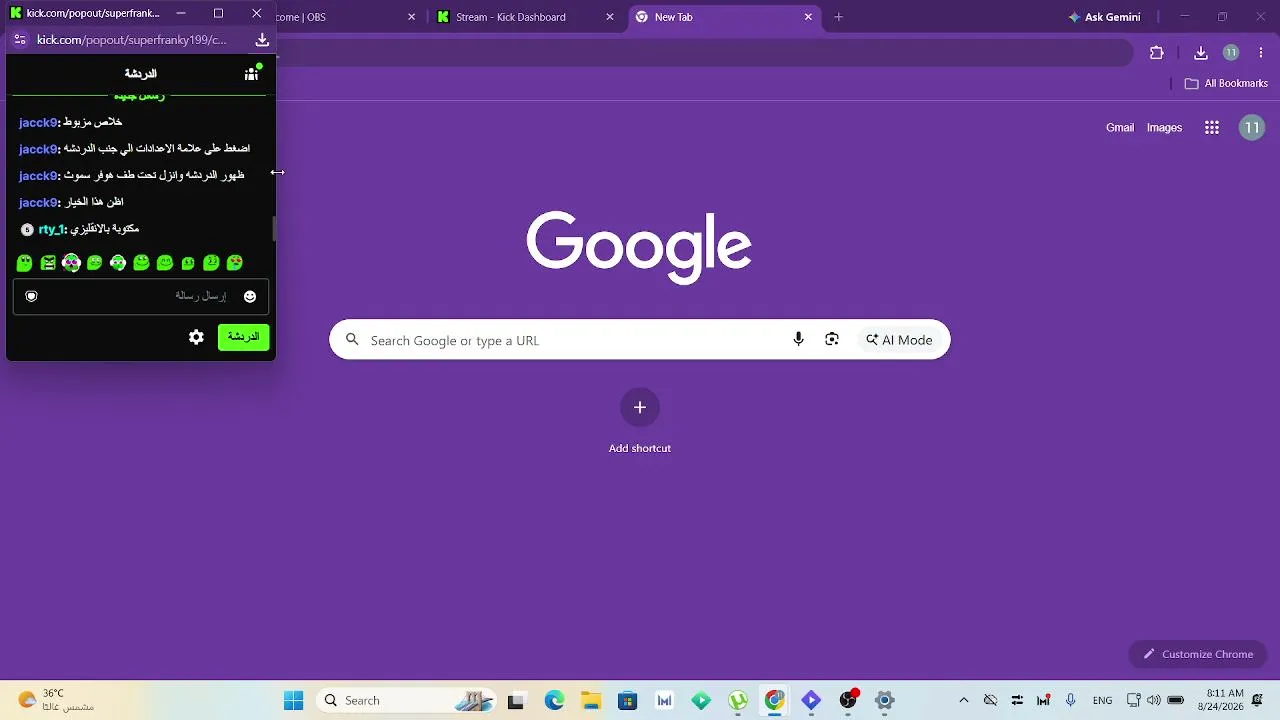Click the download icon in popout address bar
This screenshot has height=720, width=1280.
[x=262, y=40]
